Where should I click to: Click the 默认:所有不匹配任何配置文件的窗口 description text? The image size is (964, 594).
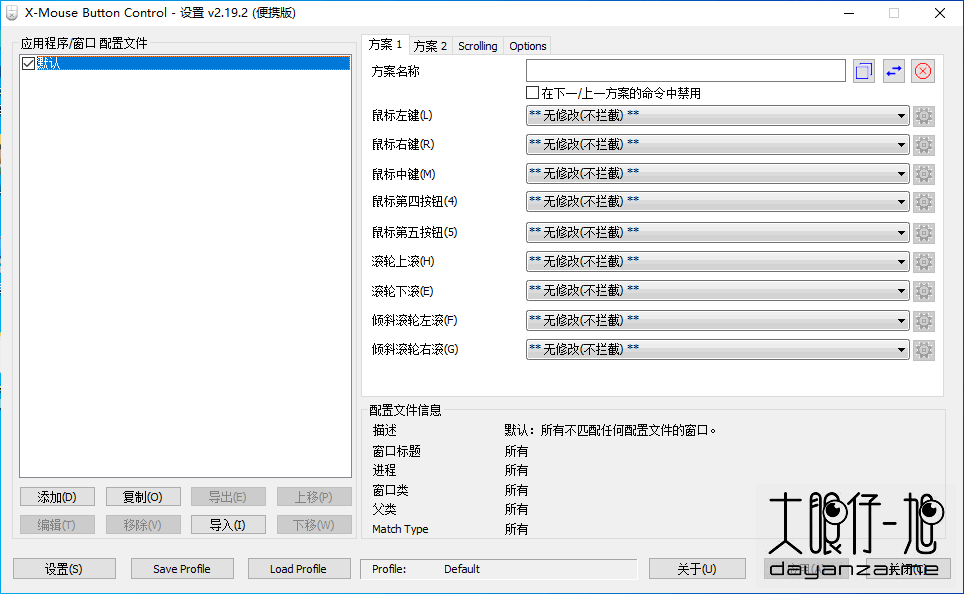pos(610,430)
